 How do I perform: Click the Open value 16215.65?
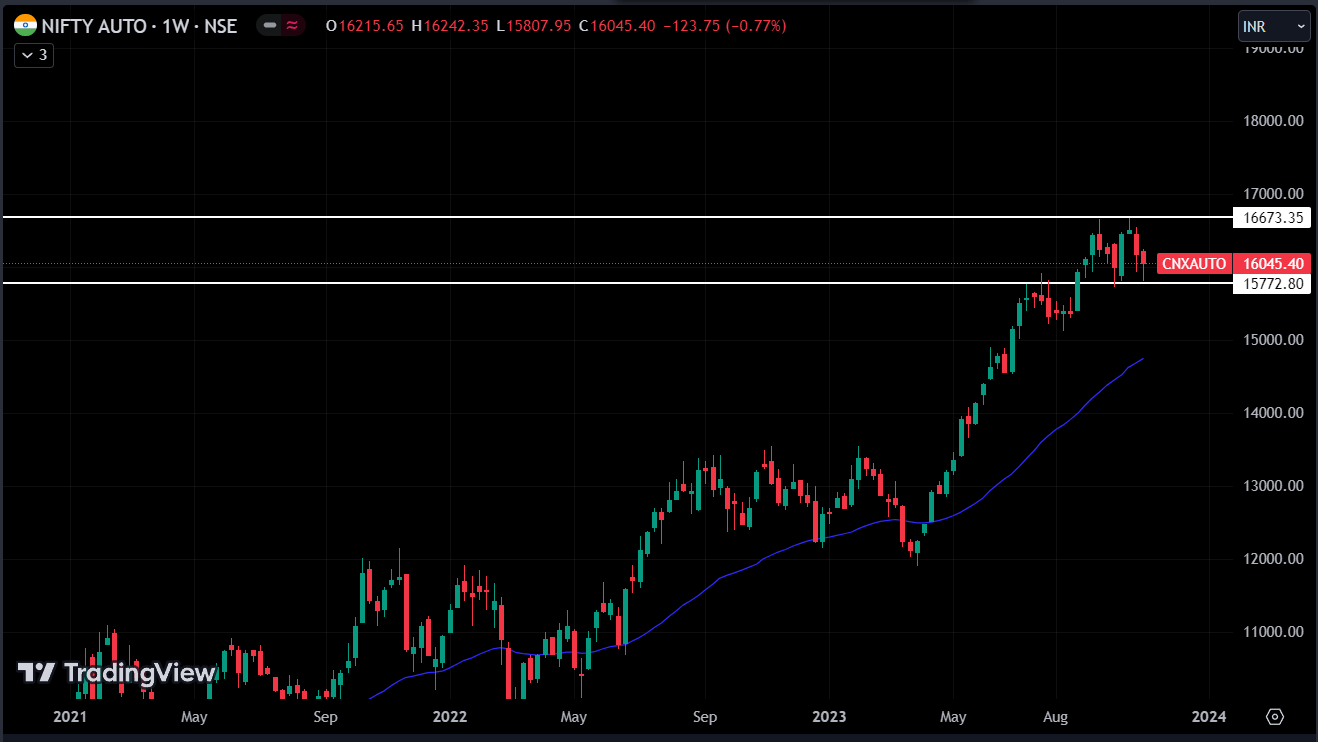(371, 26)
